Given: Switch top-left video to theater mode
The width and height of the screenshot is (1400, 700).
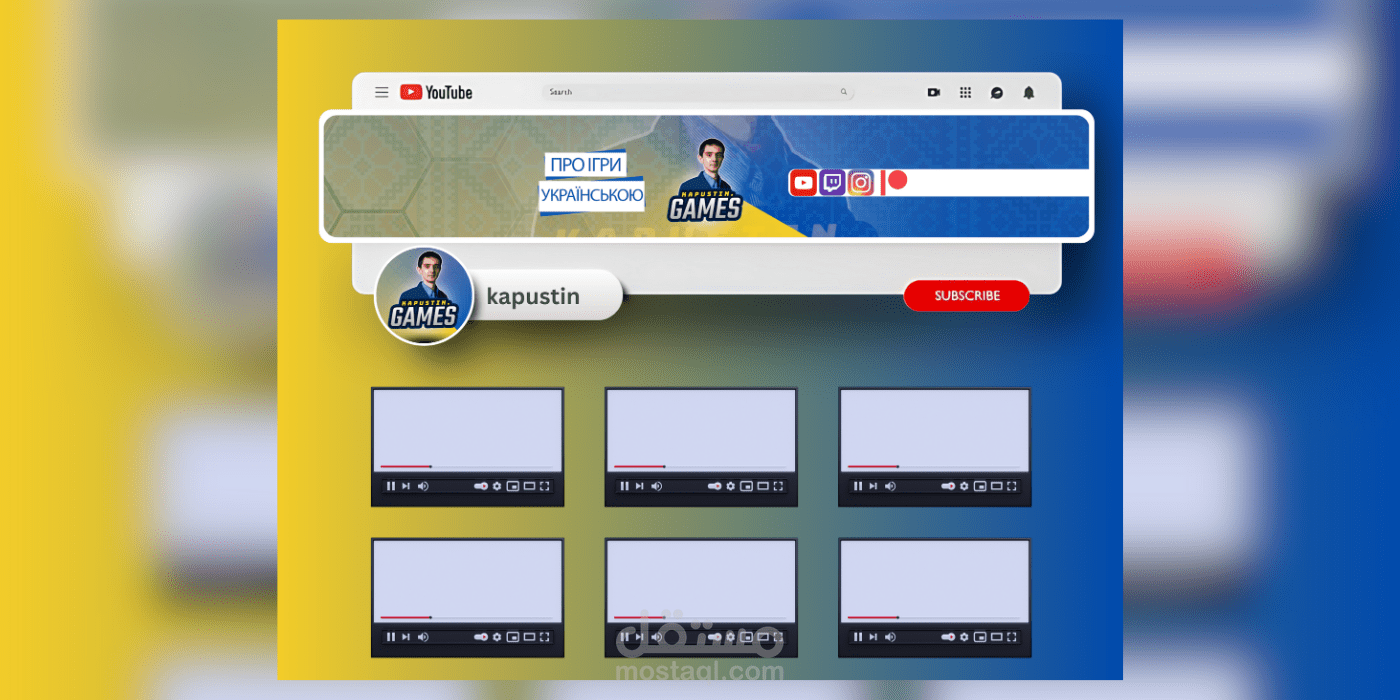Looking at the screenshot, I should click(x=529, y=486).
